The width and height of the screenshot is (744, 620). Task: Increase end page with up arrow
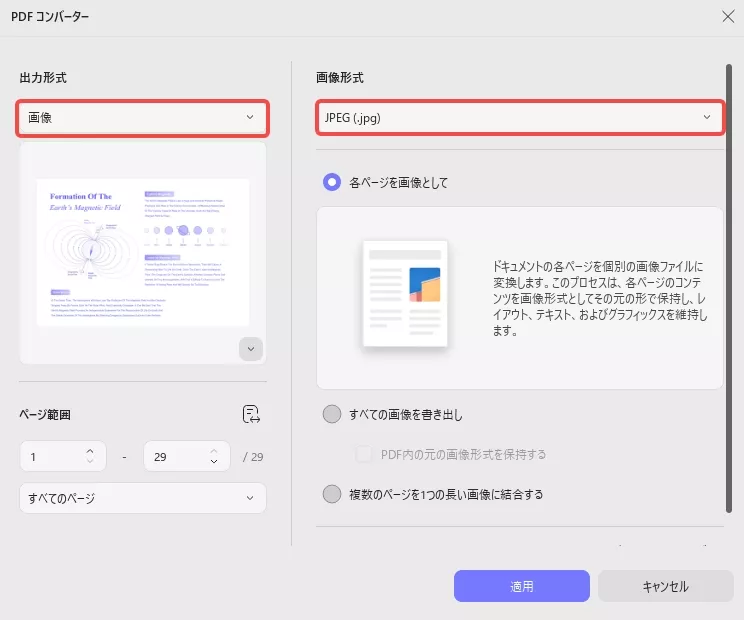point(214,451)
